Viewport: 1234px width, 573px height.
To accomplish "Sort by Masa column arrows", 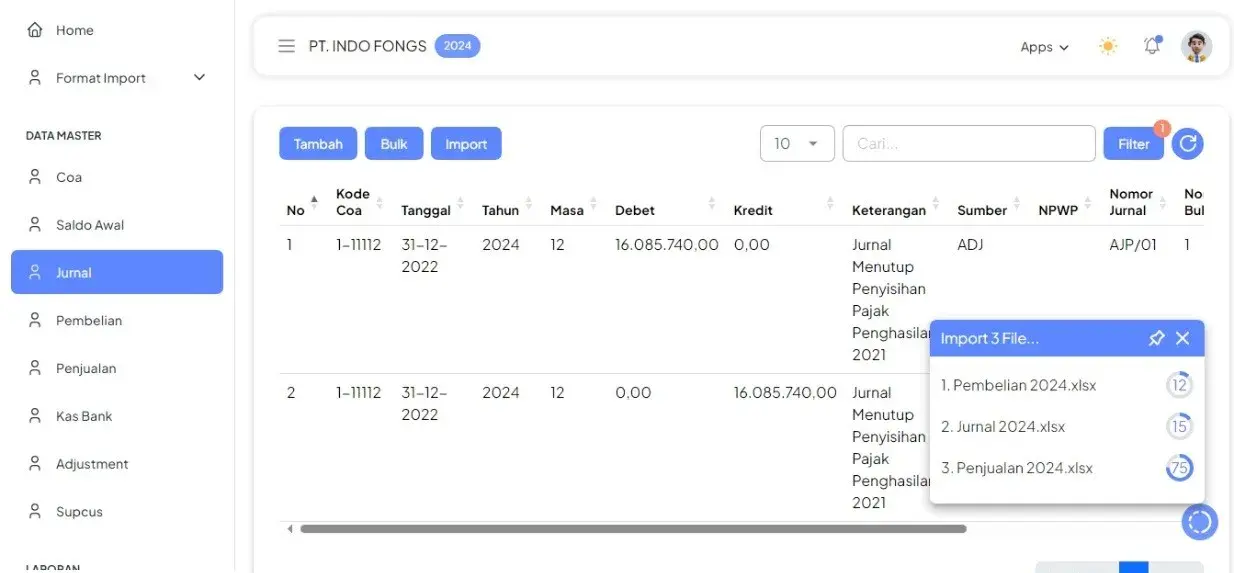I will [594, 203].
